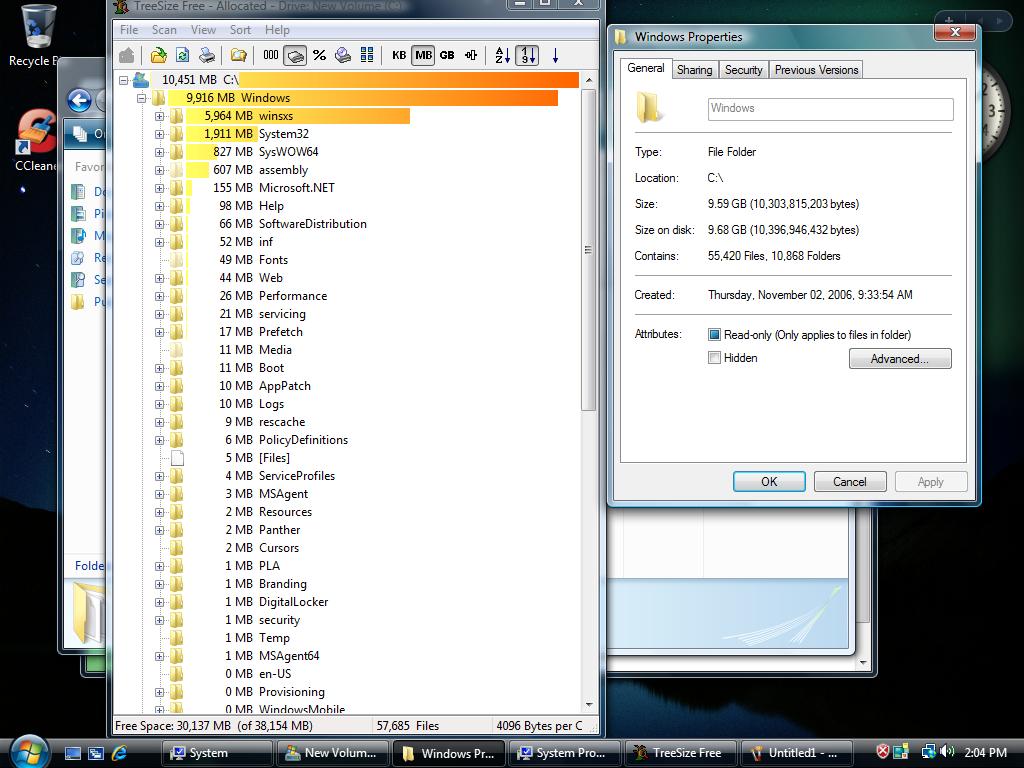The height and width of the screenshot is (768, 1024).
Task: Click the red security alert tray icon
Action: tap(882, 752)
